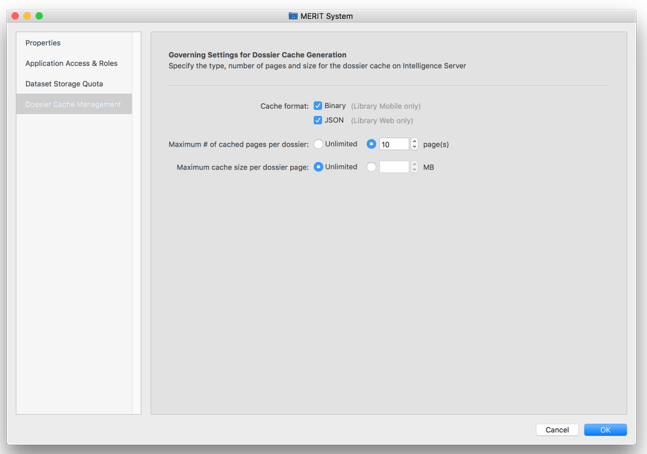This screenshot has width=647, height=454.
Task: Click 'Maximum cache size per dossier page:' label
Action: coord(243,167)
